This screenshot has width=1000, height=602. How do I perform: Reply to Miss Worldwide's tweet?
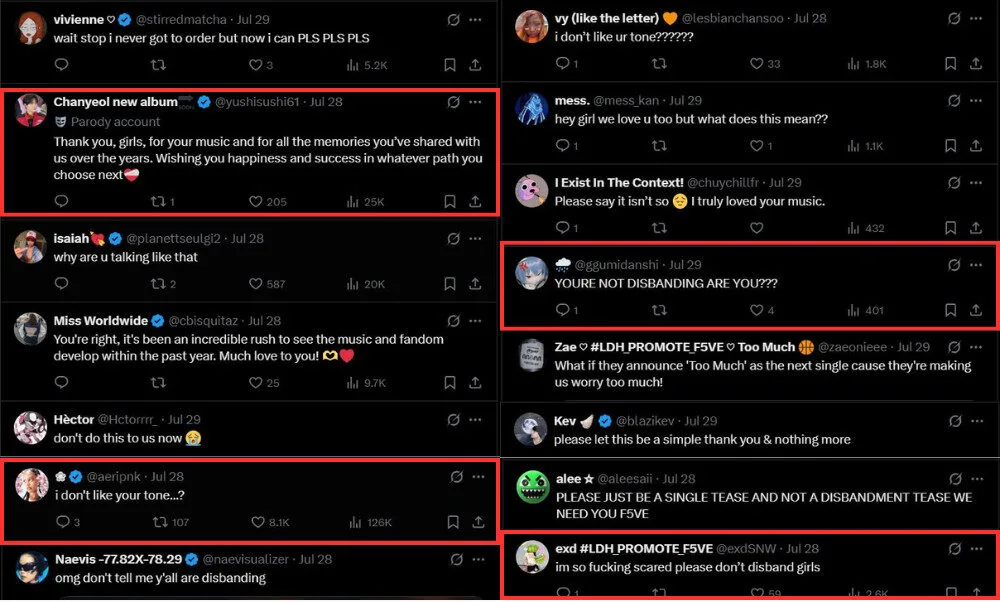tap(61, 383)
